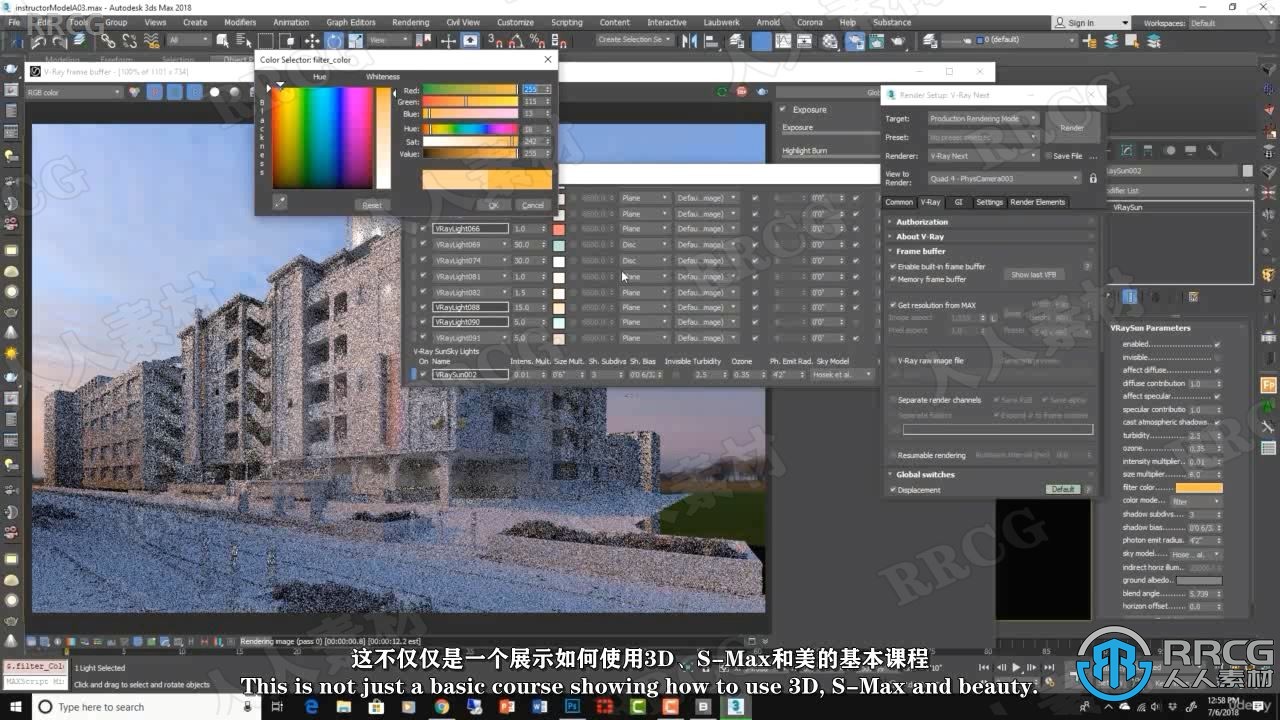Image resolution: width=1280 pixels, height=720 pixels.
Task: Toggle VRaySun enabled checkbox
Action: pos(1217,344)
